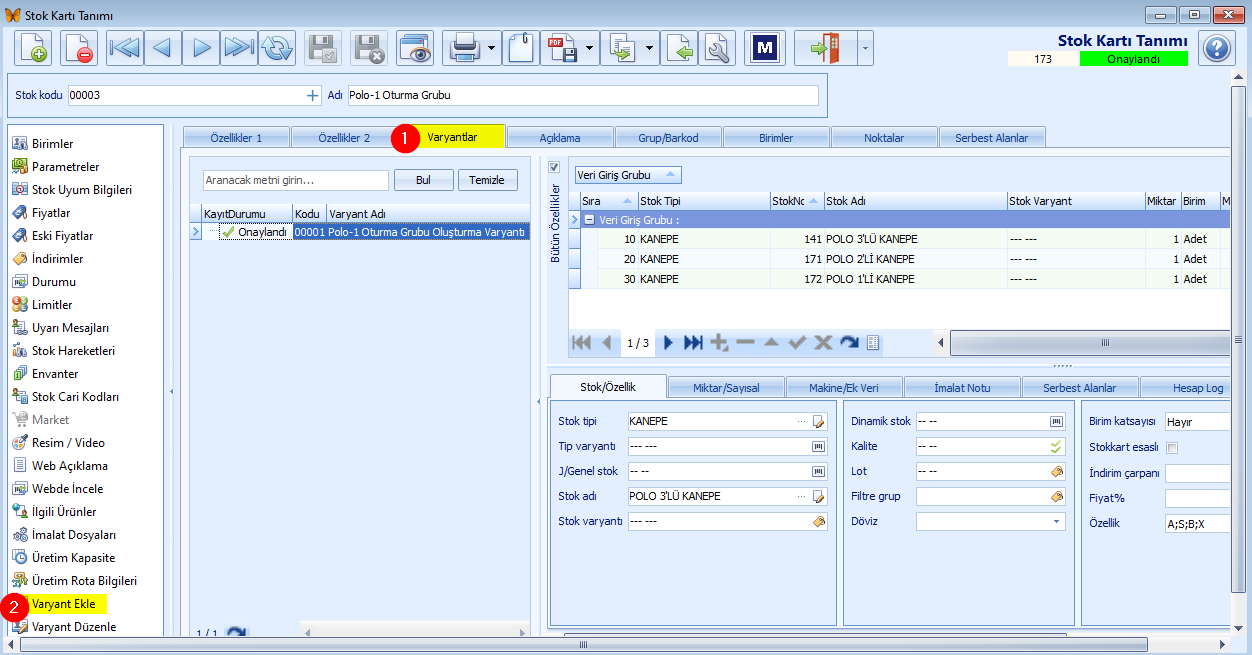Switch to Özellikler 2 tab

click(344, 138)
